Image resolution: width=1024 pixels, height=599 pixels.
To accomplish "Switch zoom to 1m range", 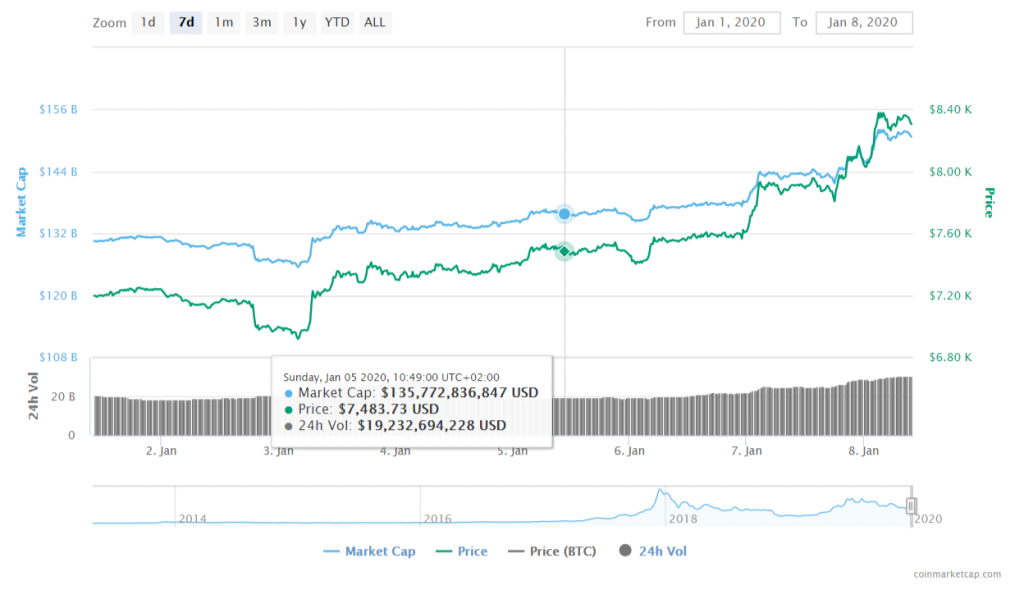I will (x=224, y=22).
